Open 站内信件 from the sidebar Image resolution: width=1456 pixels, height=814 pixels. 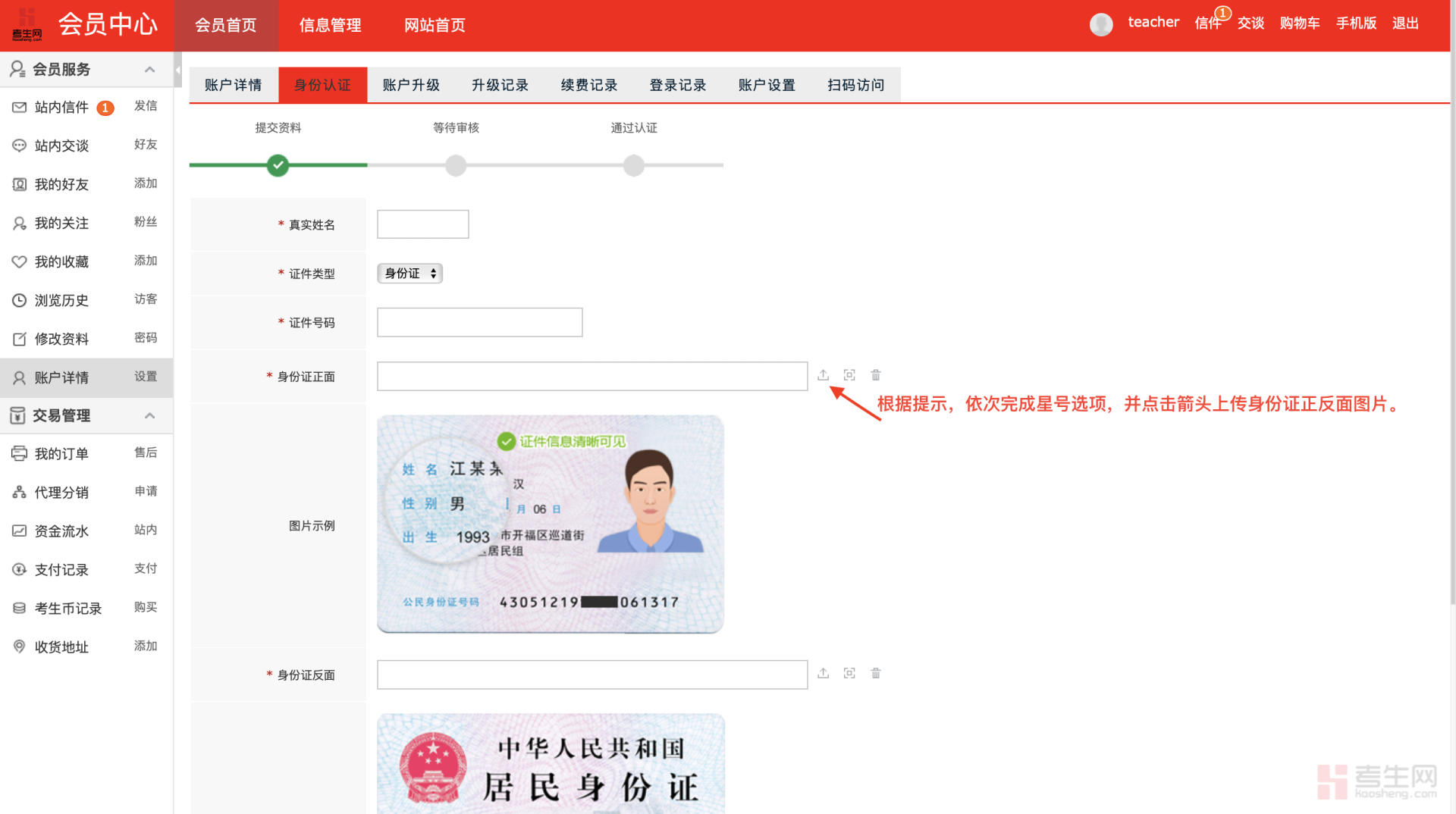coord(61,107)
